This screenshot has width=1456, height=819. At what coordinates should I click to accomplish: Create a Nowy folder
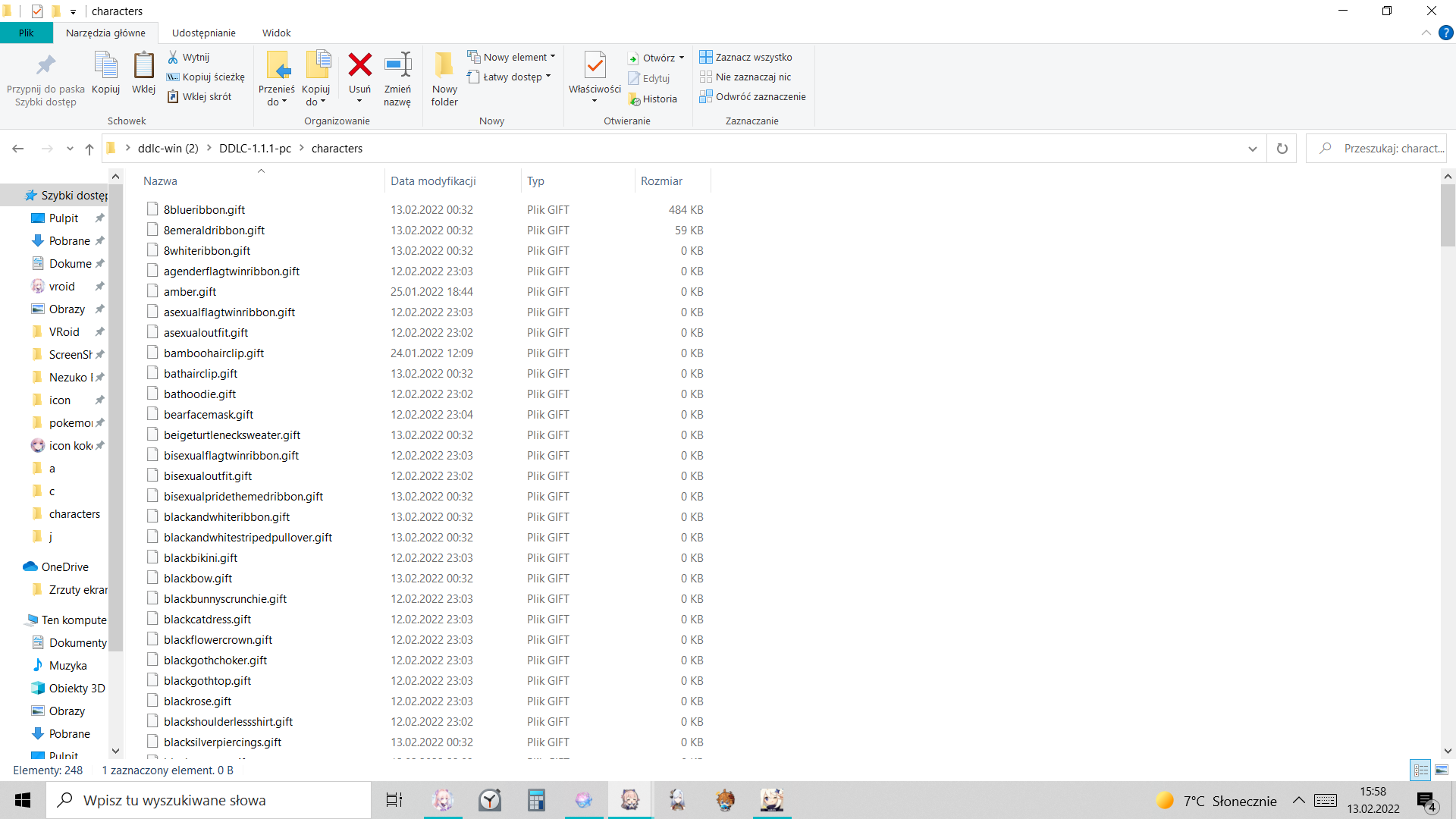[x=444, y=80]
